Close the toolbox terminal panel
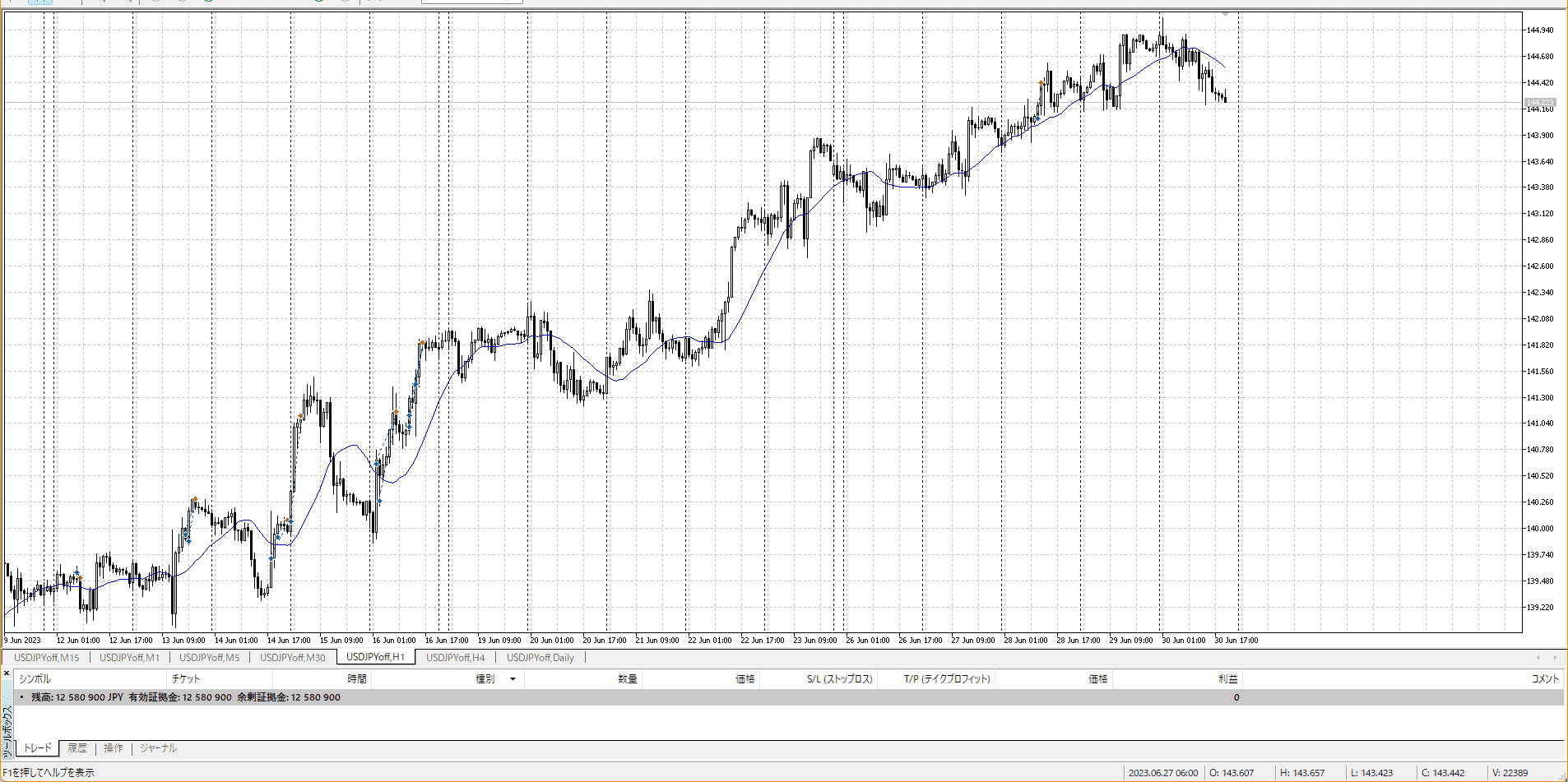Screen dimensions: 1568x782 (x=7, y=673)
